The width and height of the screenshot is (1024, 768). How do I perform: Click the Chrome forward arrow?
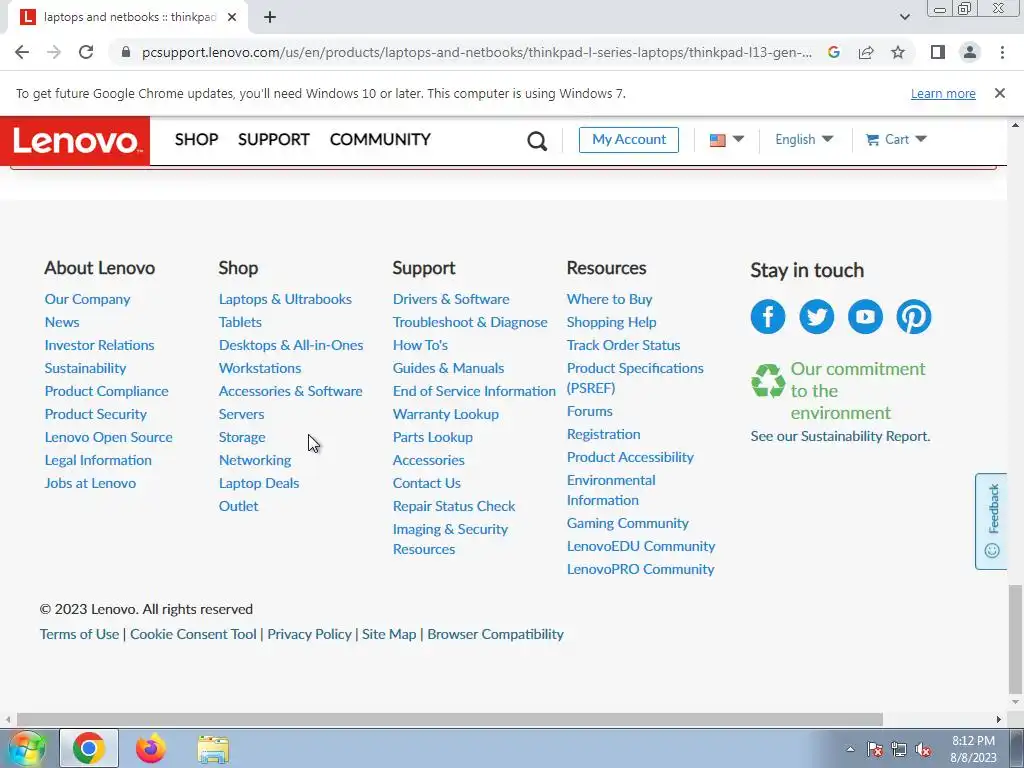54,52
